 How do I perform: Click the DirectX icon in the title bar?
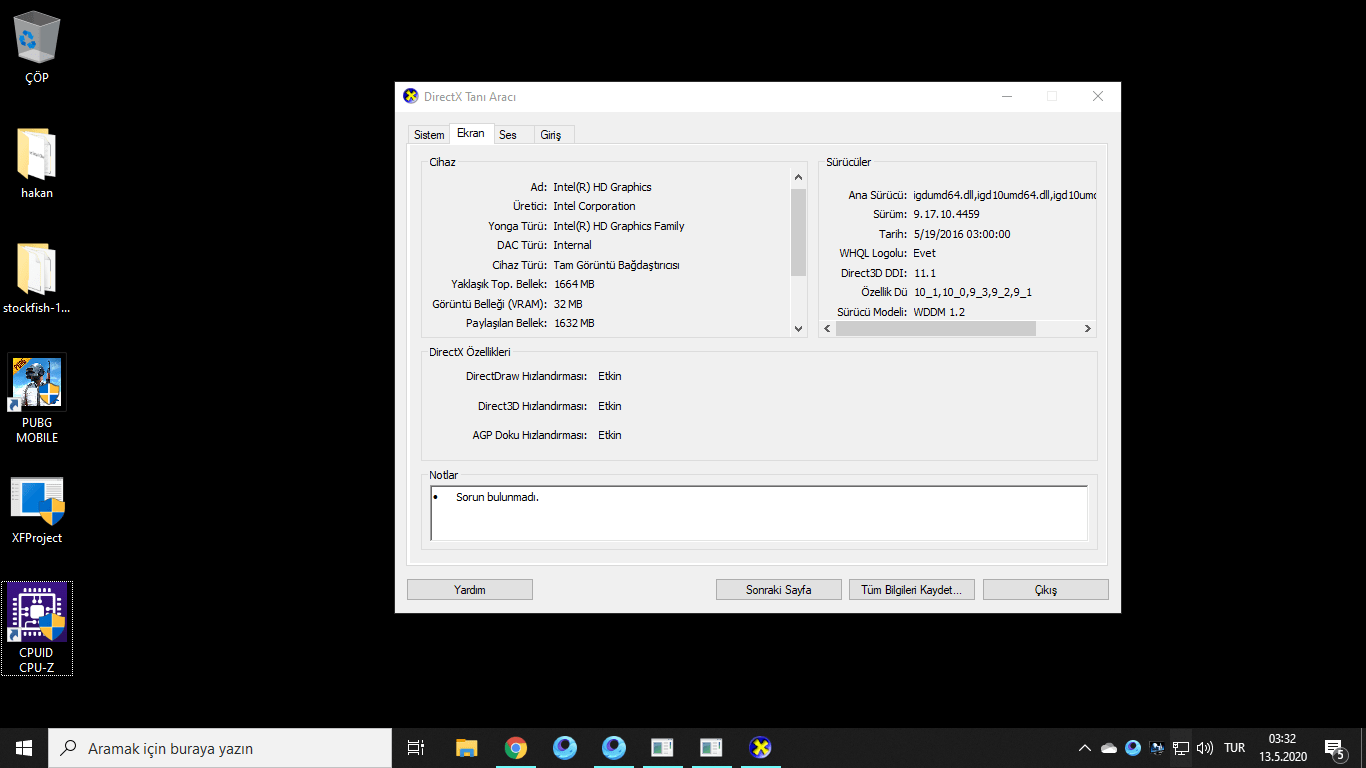[410, 97]
